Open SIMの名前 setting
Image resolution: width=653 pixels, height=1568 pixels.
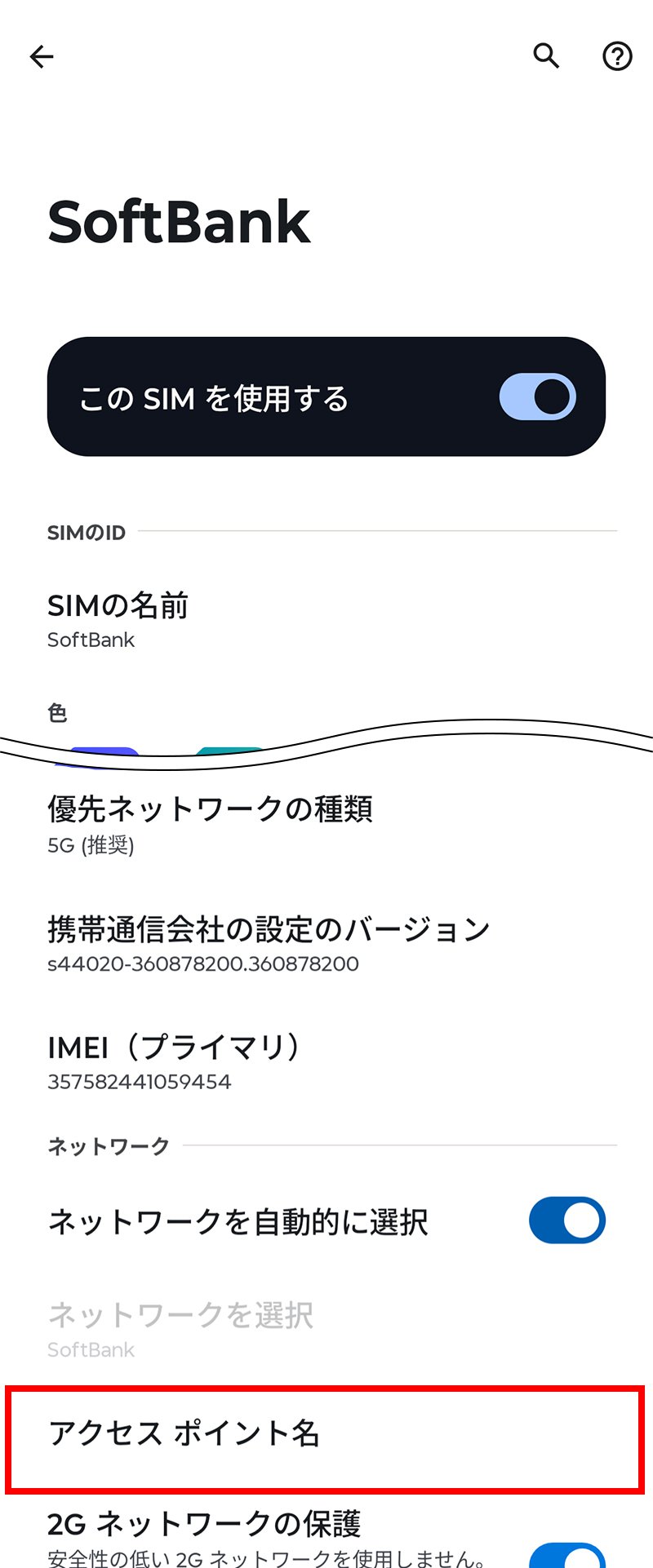[326, 621]
